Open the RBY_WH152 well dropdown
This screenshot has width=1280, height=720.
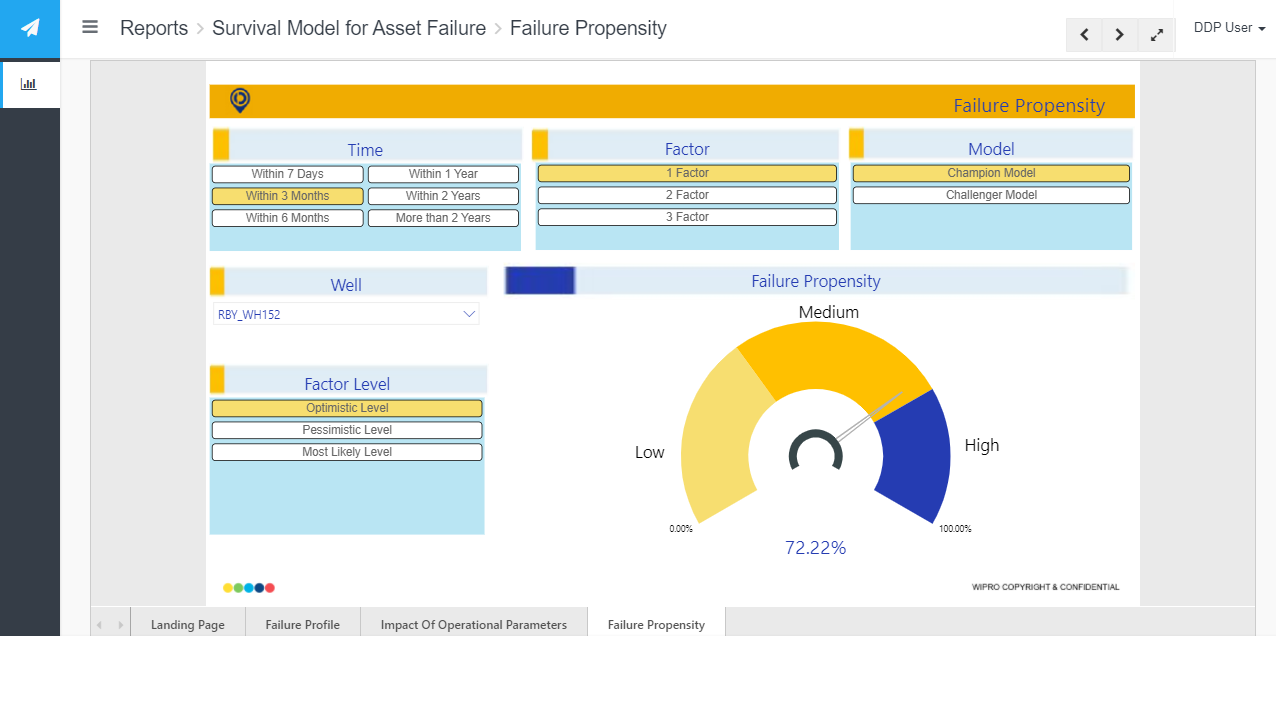[x=346, y=314]
